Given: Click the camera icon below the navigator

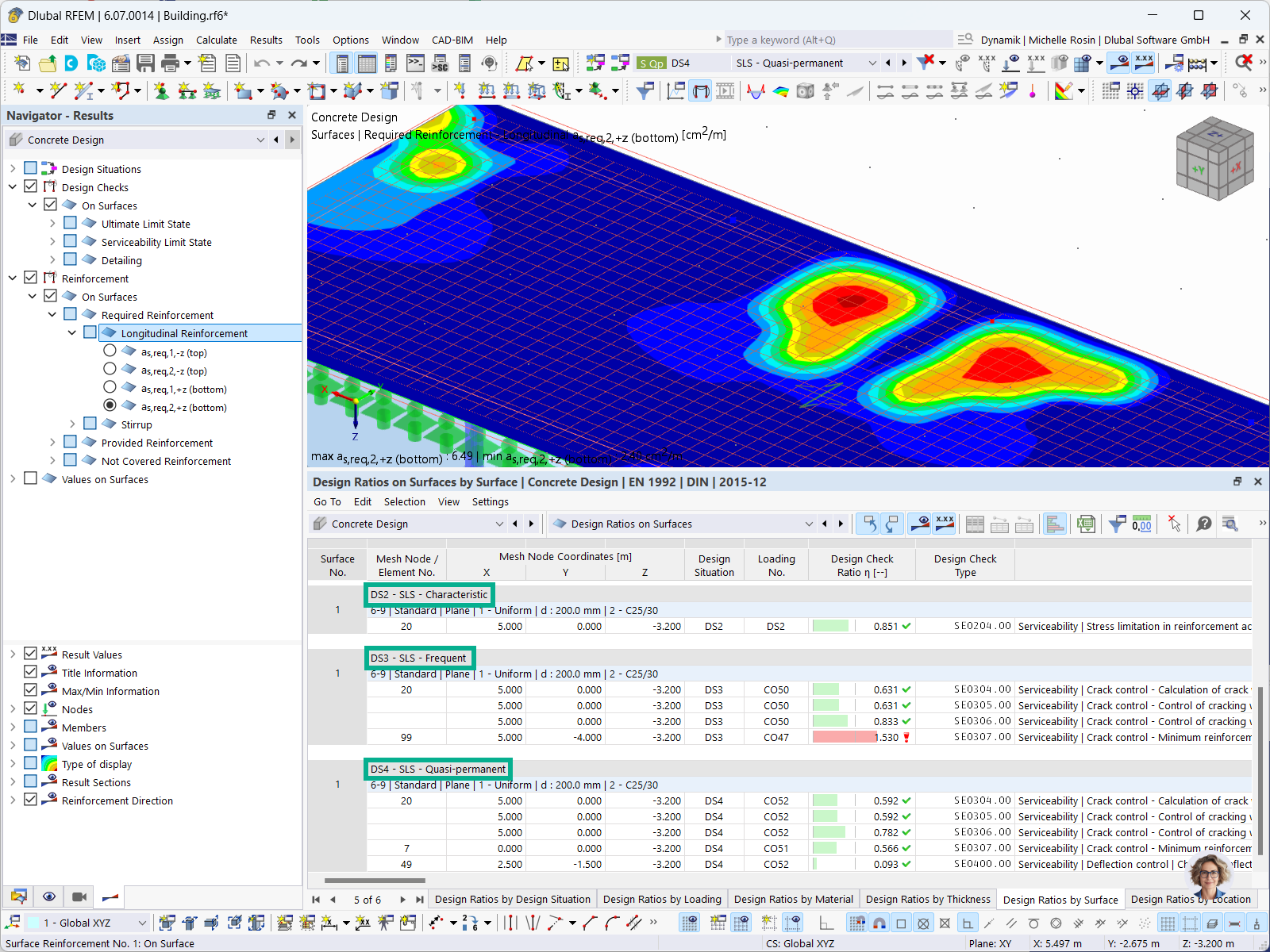Looking at the screenshot, I should click(x=79, y=896).
